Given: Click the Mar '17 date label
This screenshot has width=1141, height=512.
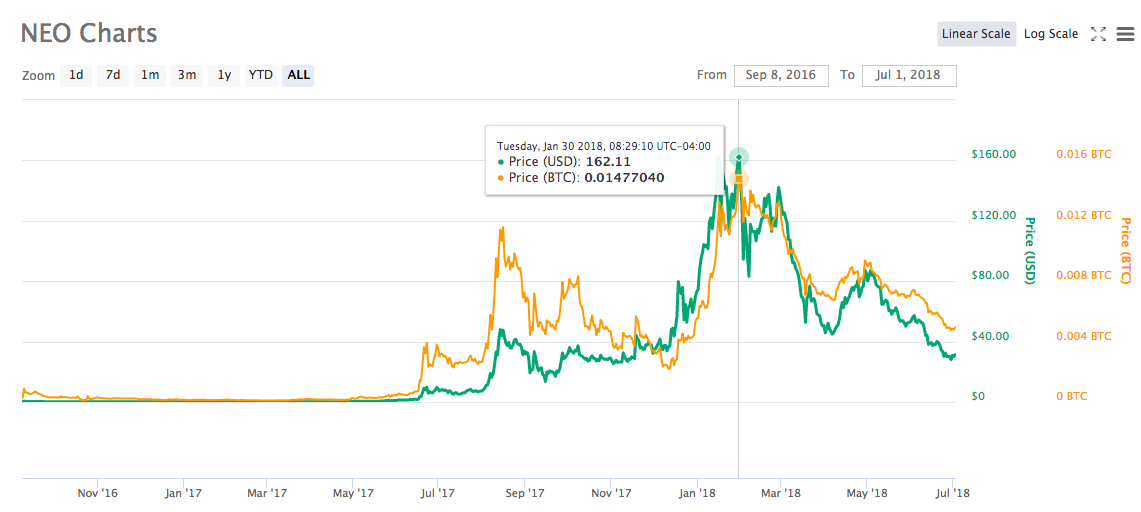Looking at the screenshot, I should pyautogui.click(x=267, y=493).
